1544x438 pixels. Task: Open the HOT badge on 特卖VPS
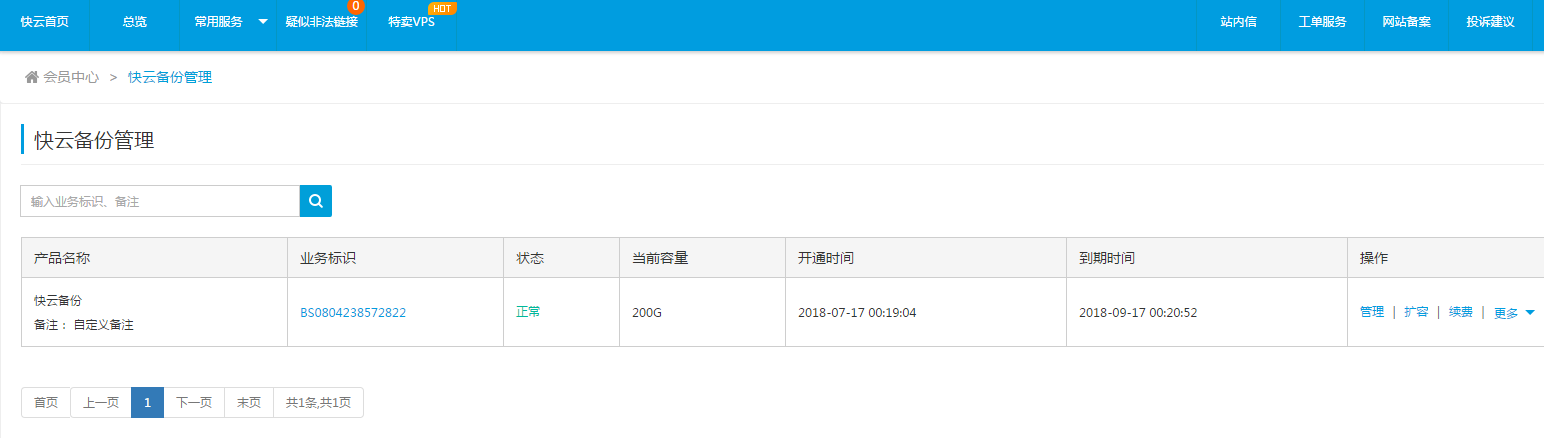(x=442, y=9)
